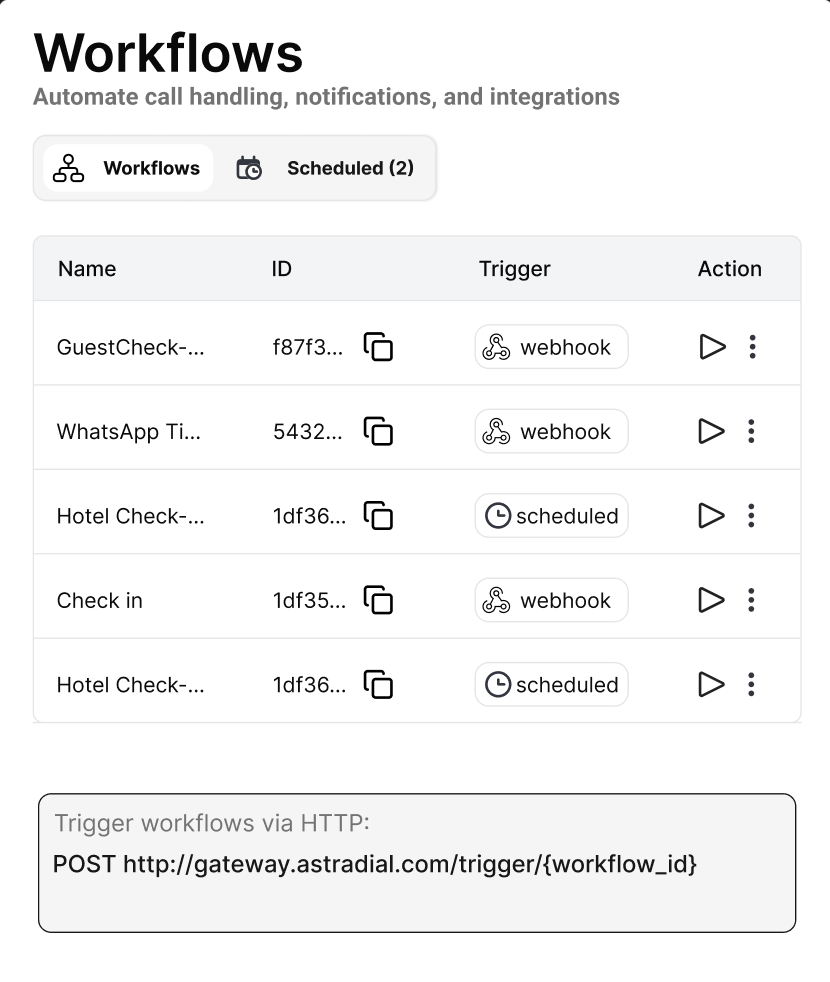
Task: Select the POST trigger URL text
Action: coord(374,864)
